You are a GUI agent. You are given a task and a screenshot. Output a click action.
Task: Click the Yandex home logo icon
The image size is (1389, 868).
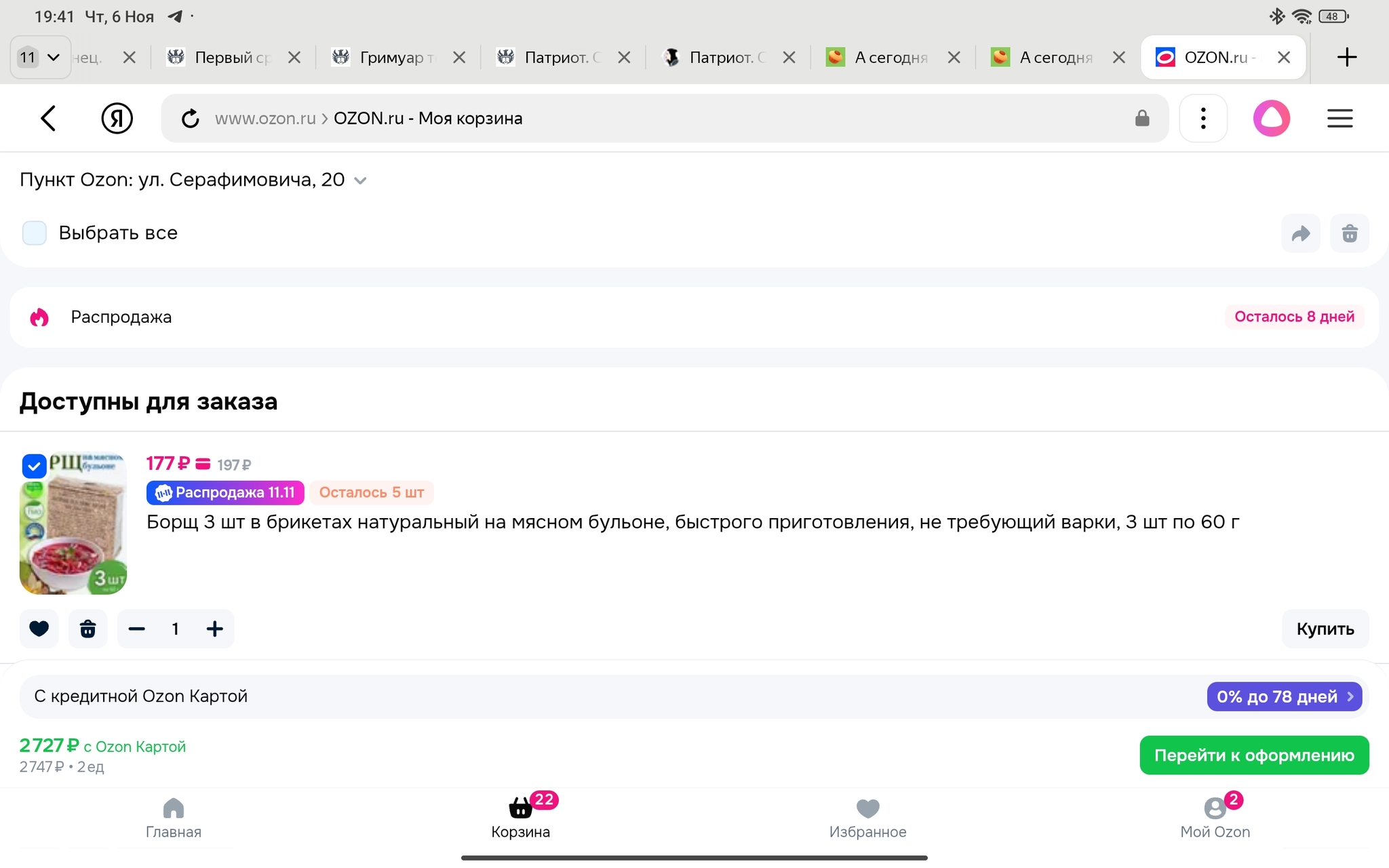pyautogui.click(x=117, y=119)
